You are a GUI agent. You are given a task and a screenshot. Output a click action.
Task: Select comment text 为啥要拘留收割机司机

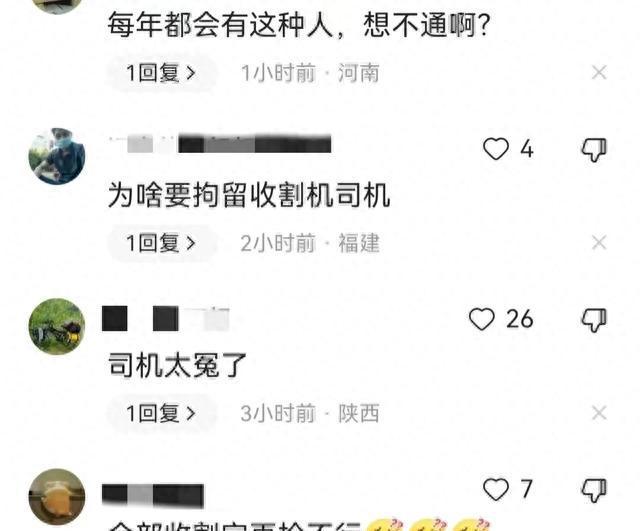point(249,195)
